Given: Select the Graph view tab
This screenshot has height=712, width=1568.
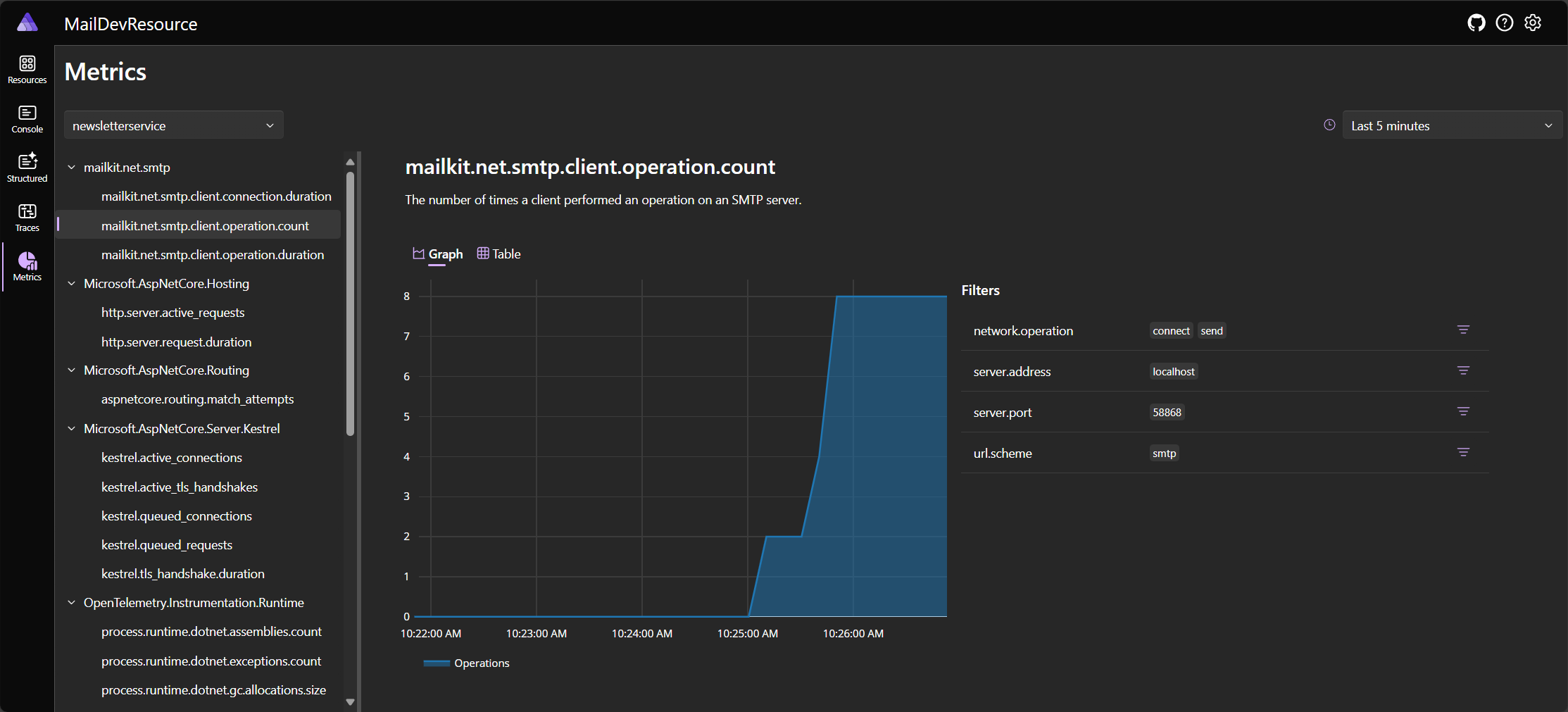Looking at the screenshot, I should tap(438, 254).
